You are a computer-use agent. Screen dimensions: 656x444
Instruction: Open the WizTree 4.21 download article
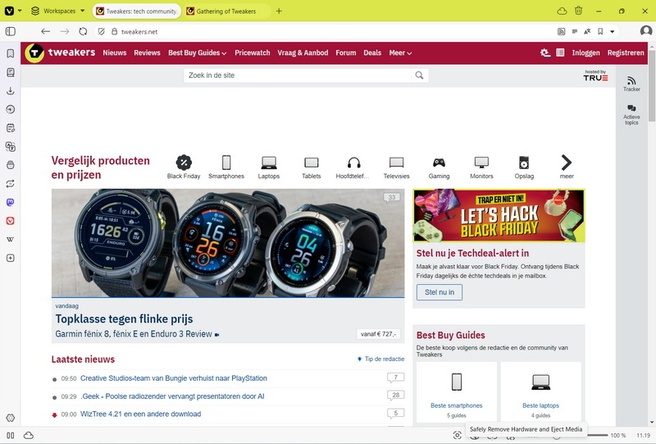coord(141,414)
